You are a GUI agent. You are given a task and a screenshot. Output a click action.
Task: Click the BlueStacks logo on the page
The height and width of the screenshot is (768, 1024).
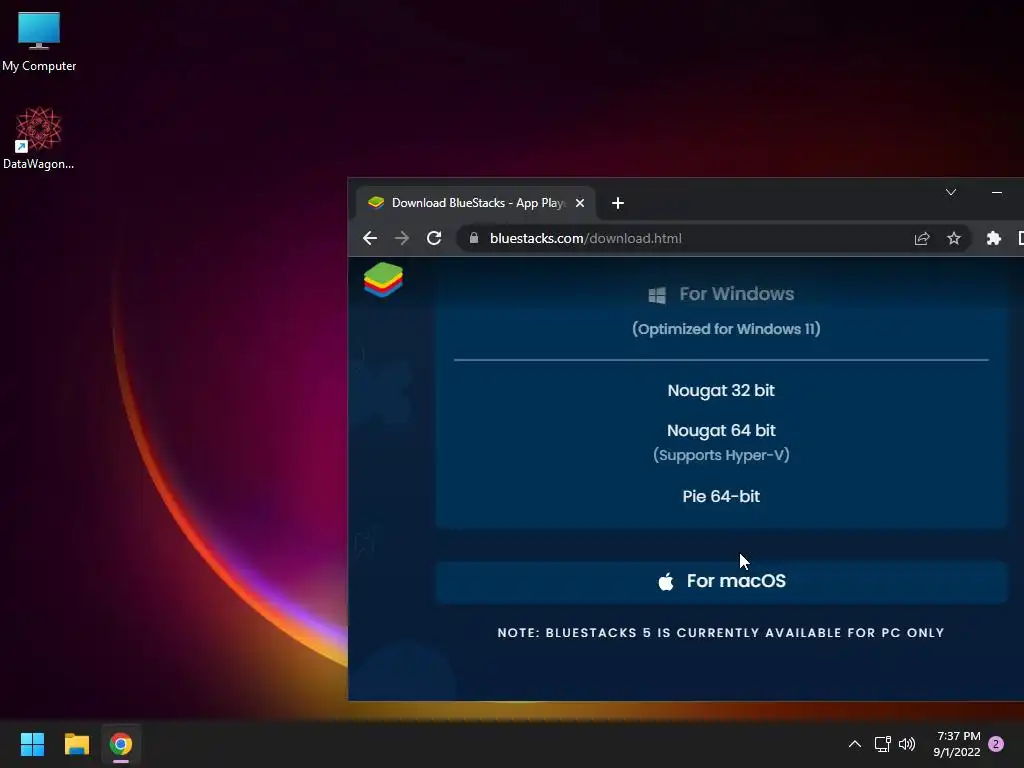pos(383,280)
